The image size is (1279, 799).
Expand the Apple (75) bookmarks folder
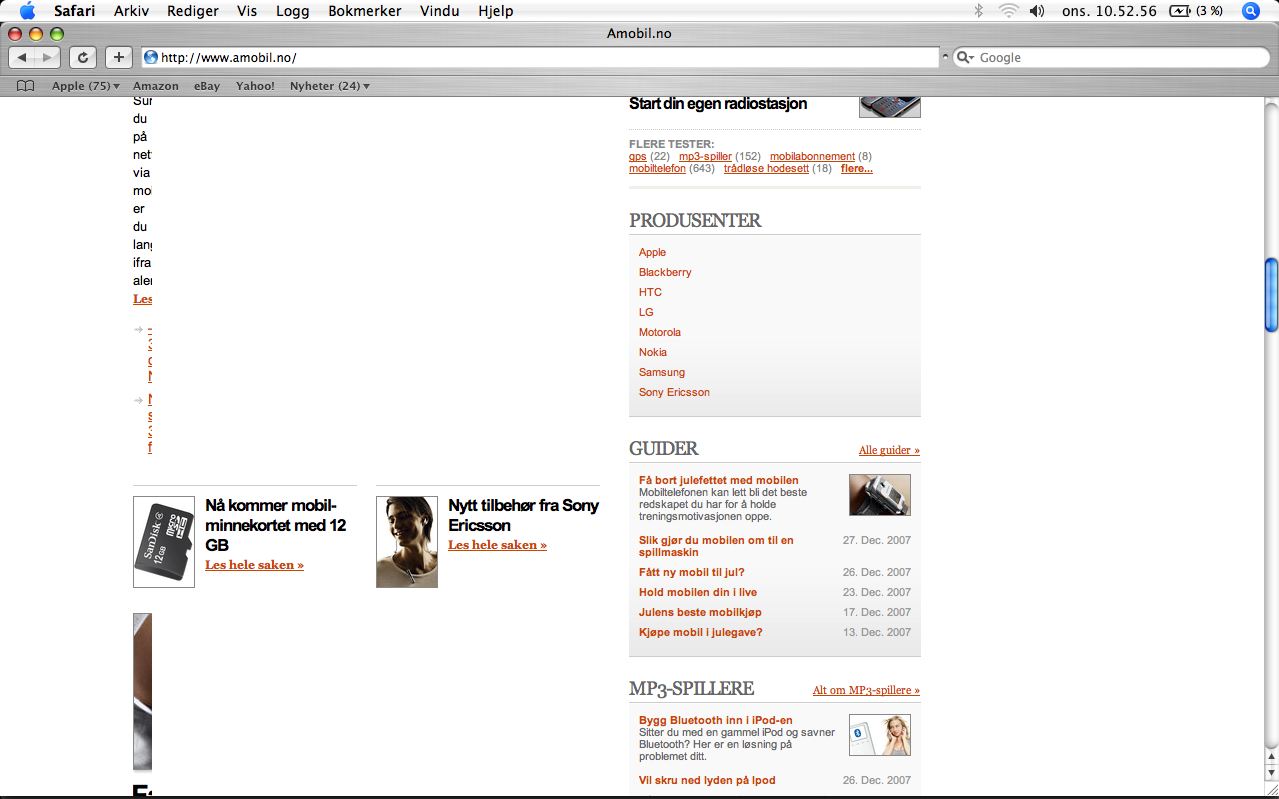[86, 86]
